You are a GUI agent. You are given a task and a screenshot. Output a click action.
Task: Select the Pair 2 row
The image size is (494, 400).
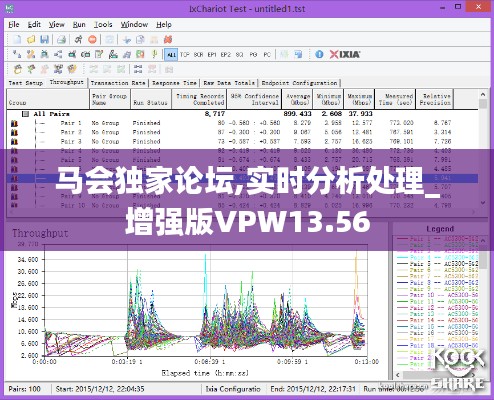(242, 132)
